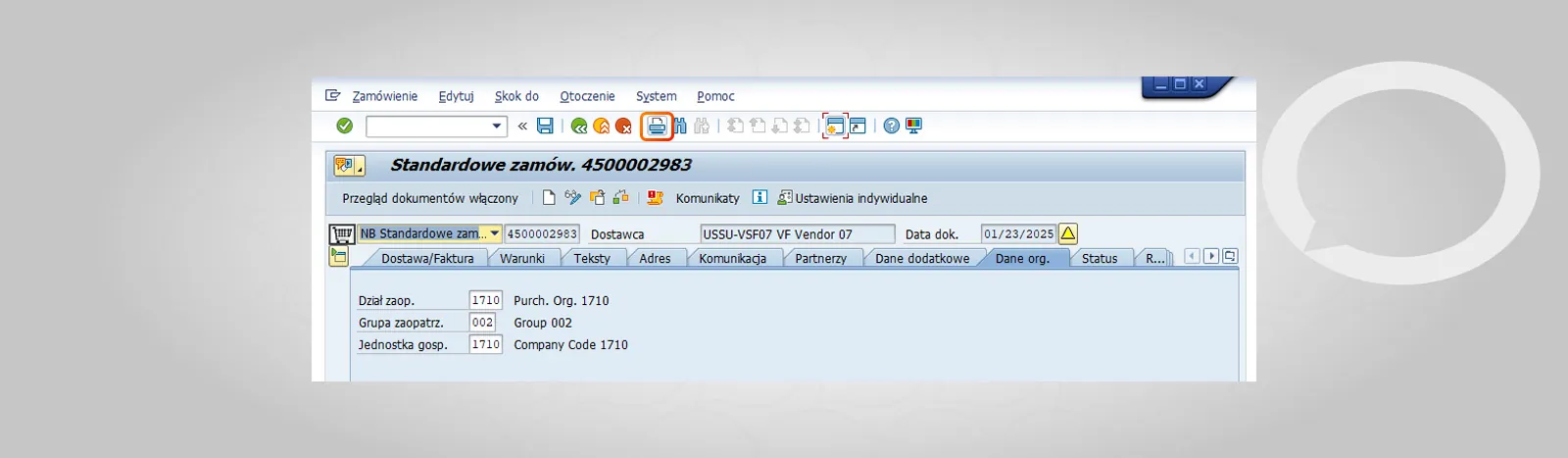Open Komunikaty messages button

click(x=708, y=198)
